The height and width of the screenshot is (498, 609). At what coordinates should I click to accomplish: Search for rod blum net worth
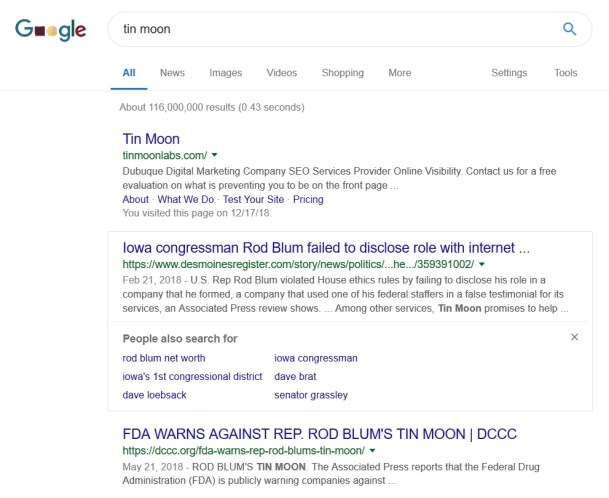coord(164,358)
